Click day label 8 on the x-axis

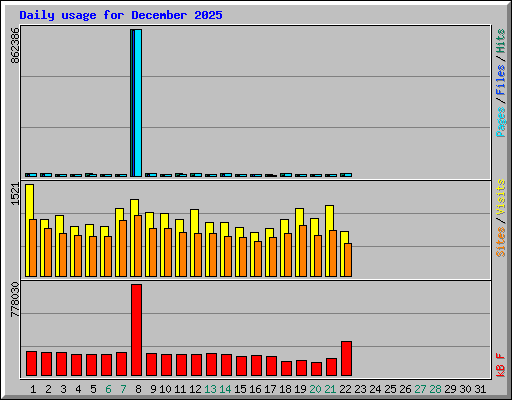coord(138,389)
